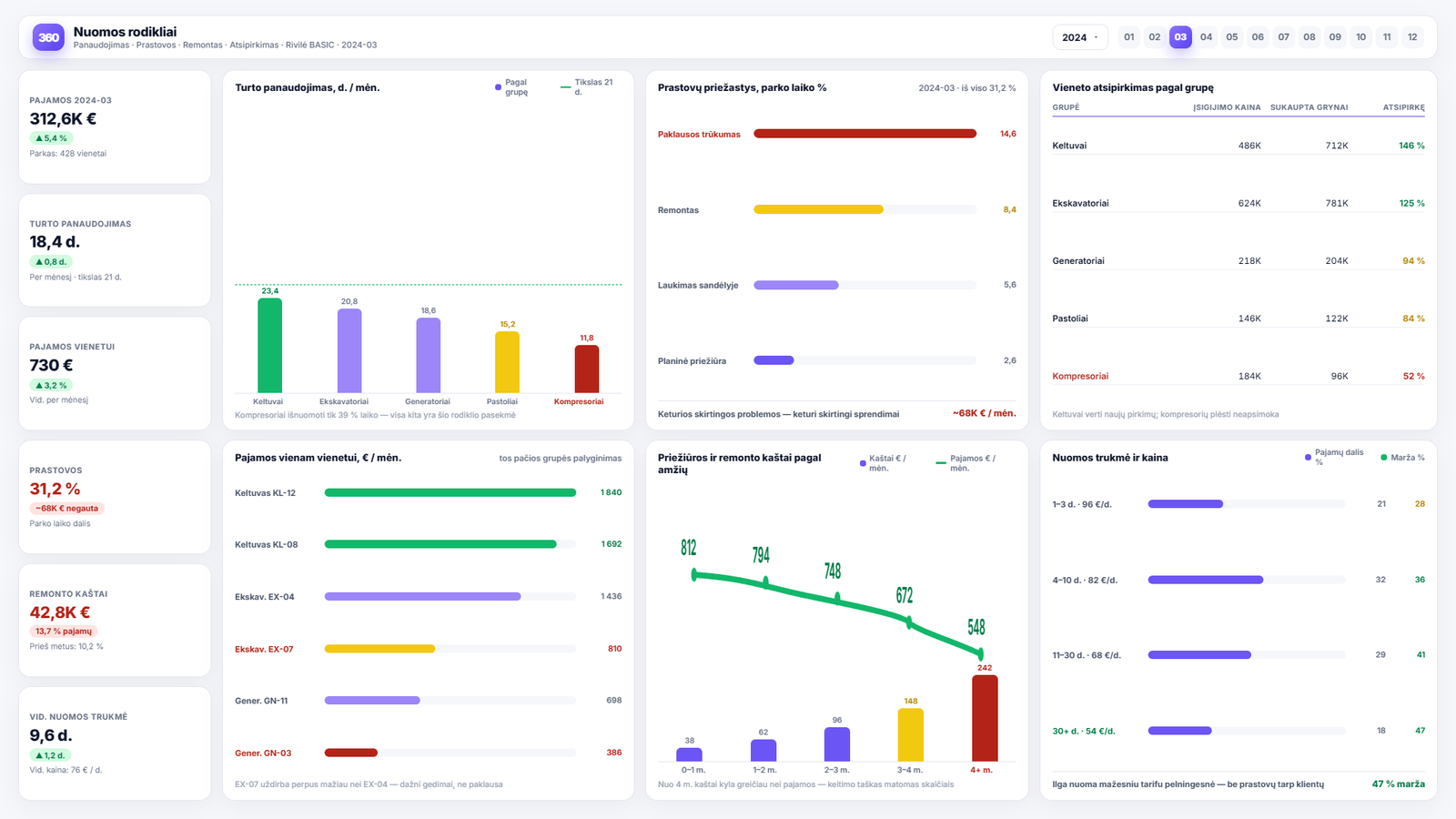Viewport: 1456px width, 819px height.
Task: Toggle the Pajamų dalis % legend
Action: pos(1335,457)
